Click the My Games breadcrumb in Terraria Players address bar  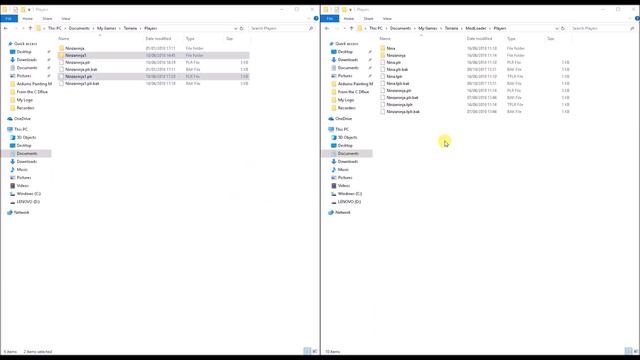107,28
